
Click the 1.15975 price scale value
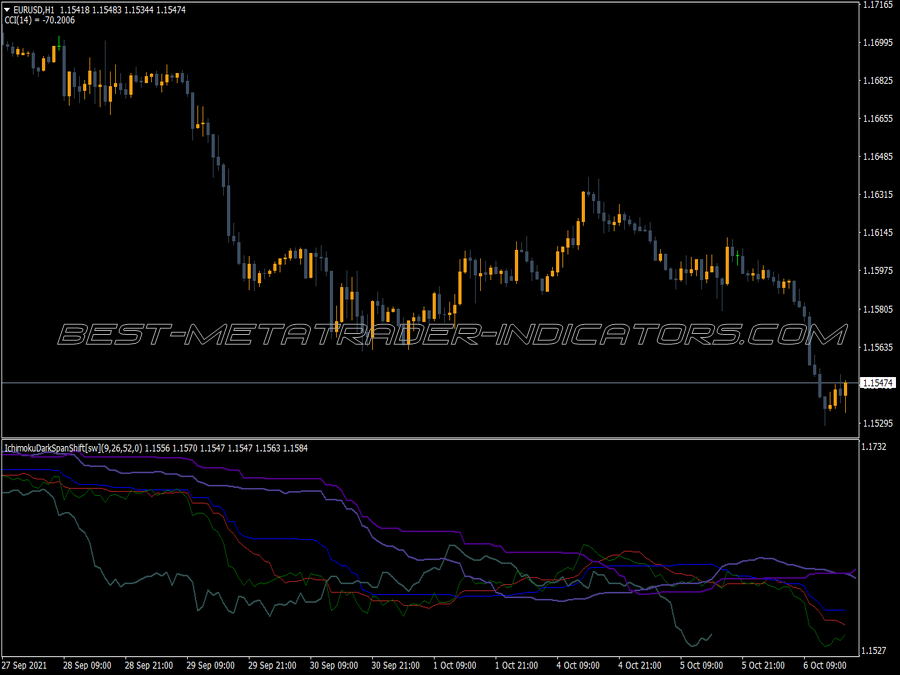pos(878,270)
